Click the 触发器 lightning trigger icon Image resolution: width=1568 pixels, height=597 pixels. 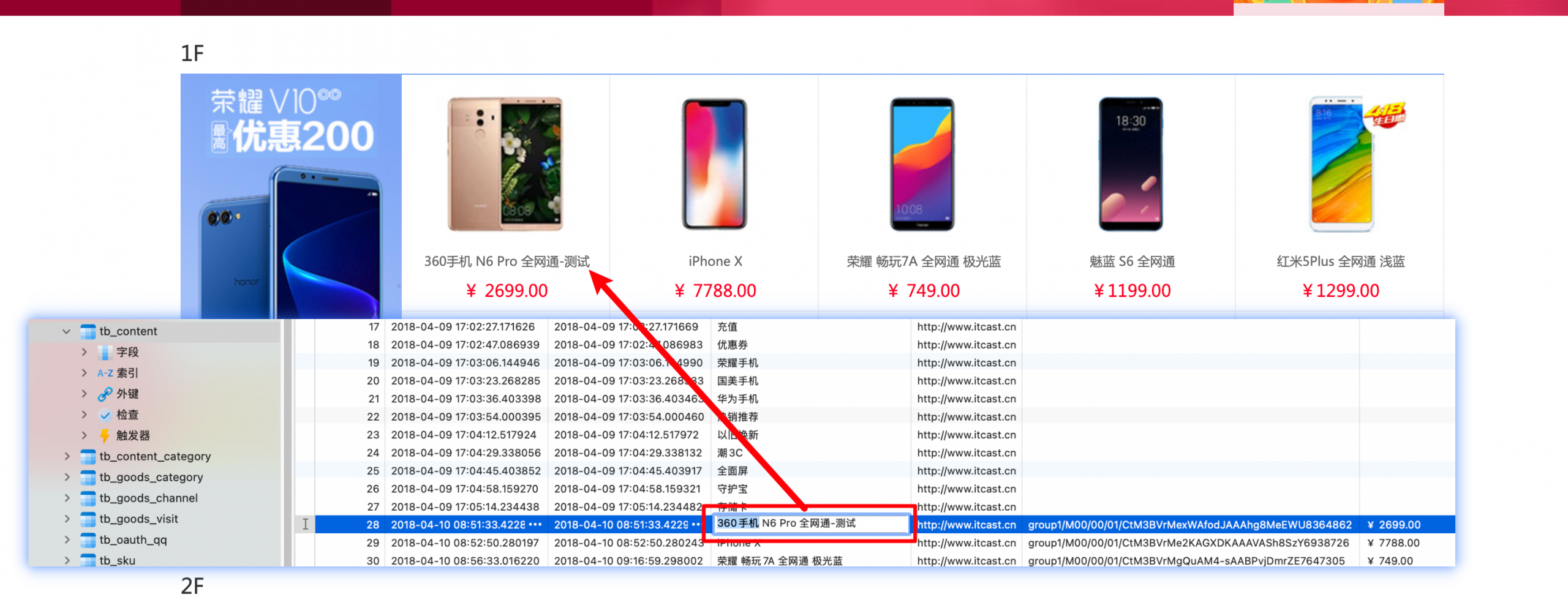coord(105,435)
